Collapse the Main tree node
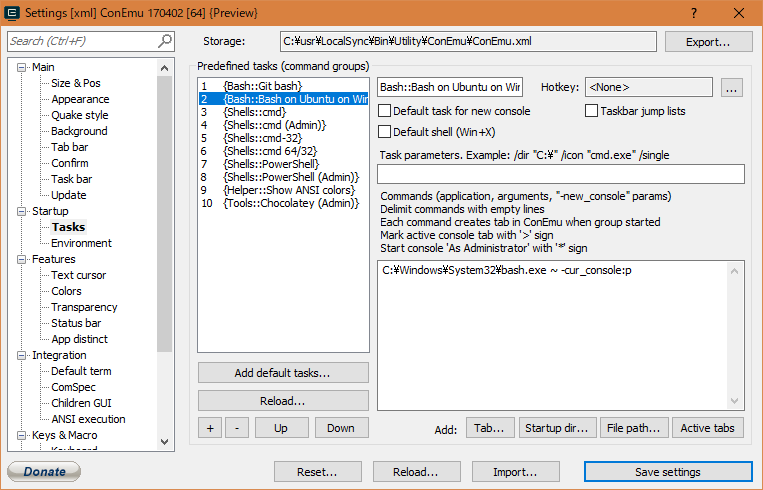Image resolution: width=763 pixels, height=490 pixels. pos(21,67)
